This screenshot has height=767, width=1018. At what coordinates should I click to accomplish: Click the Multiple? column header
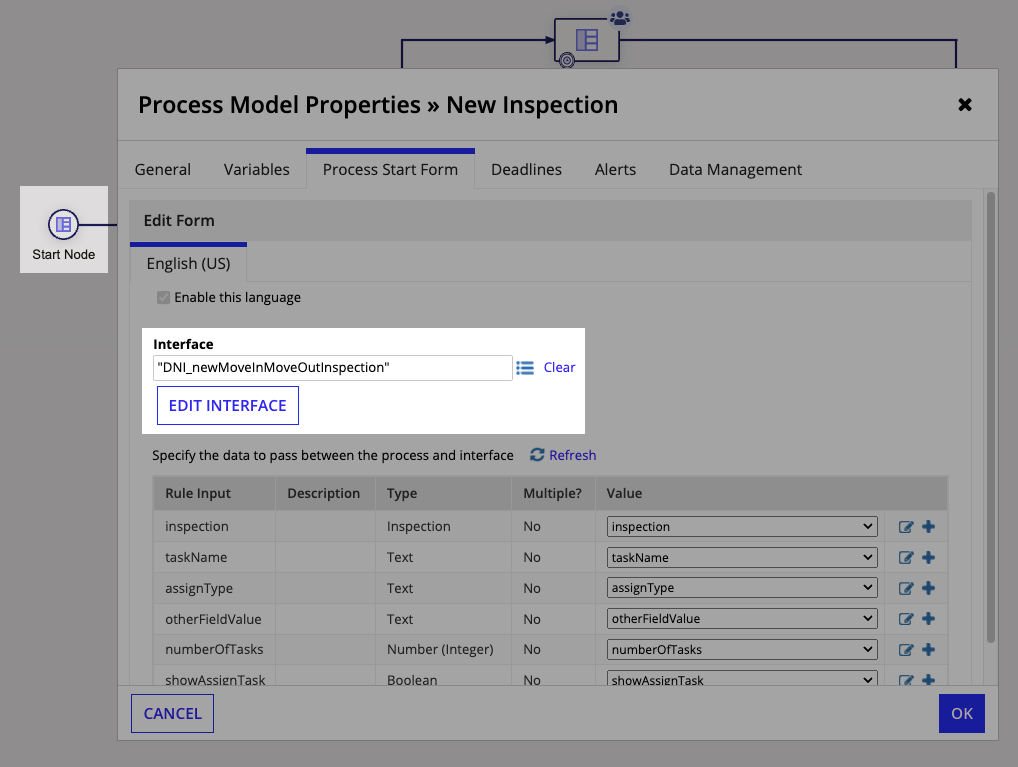click(552, 493)
